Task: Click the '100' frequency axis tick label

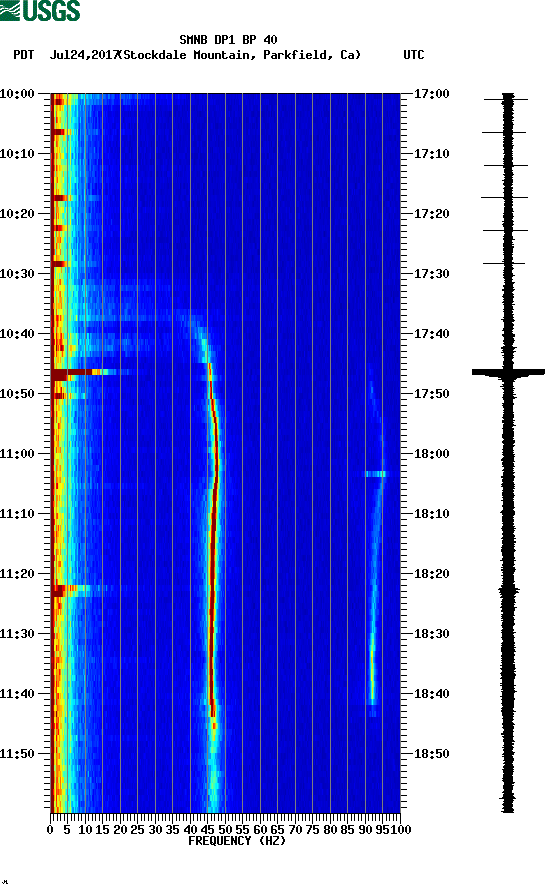Action: 401,830
